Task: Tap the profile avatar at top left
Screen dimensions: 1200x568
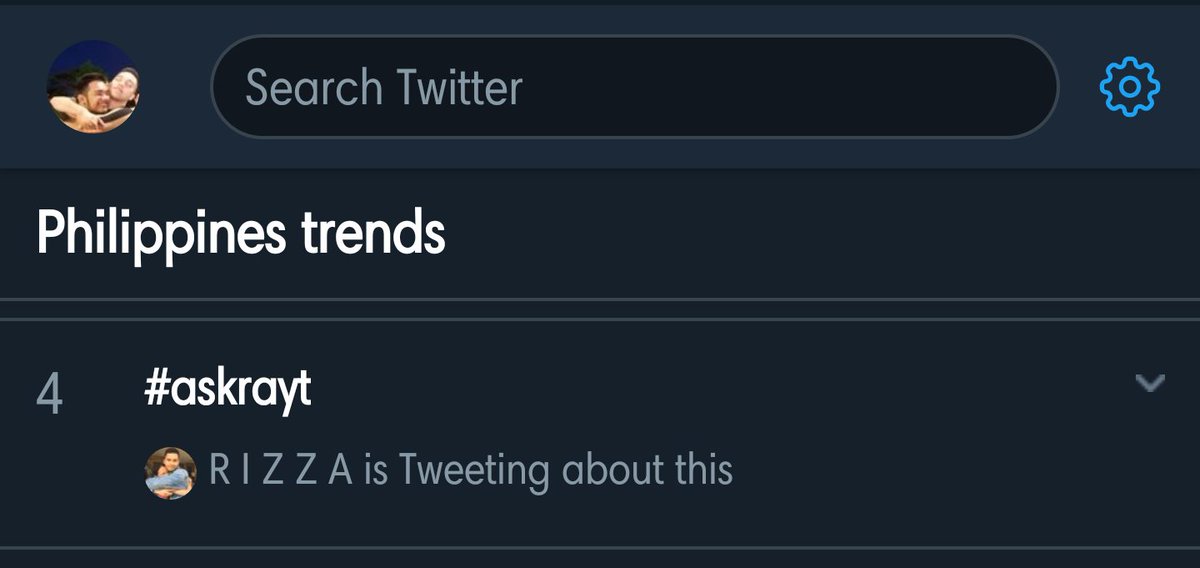Action: (93, 86)
